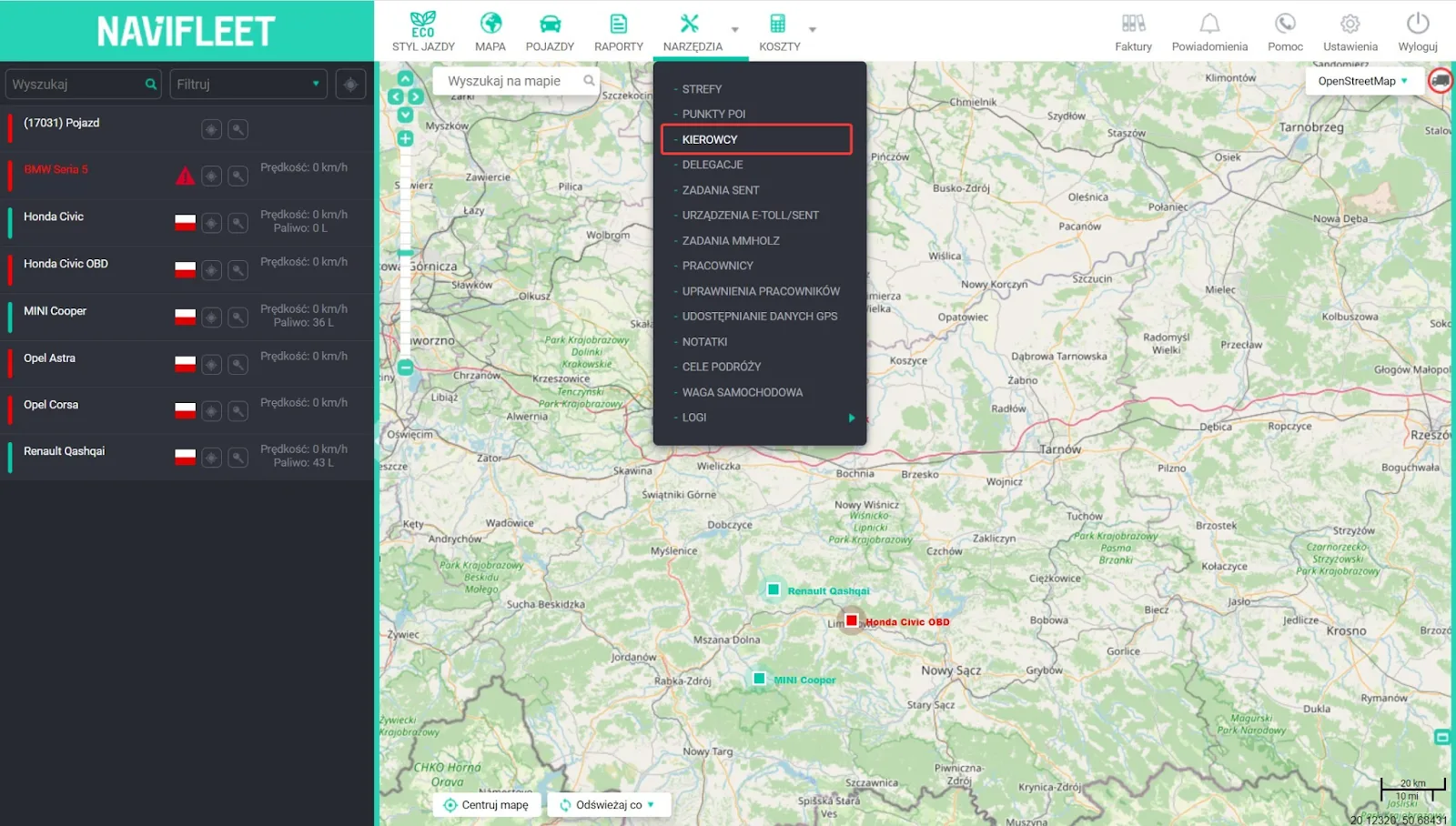Click the Wyszukaj vehicle search field

[x=83, y=84]
